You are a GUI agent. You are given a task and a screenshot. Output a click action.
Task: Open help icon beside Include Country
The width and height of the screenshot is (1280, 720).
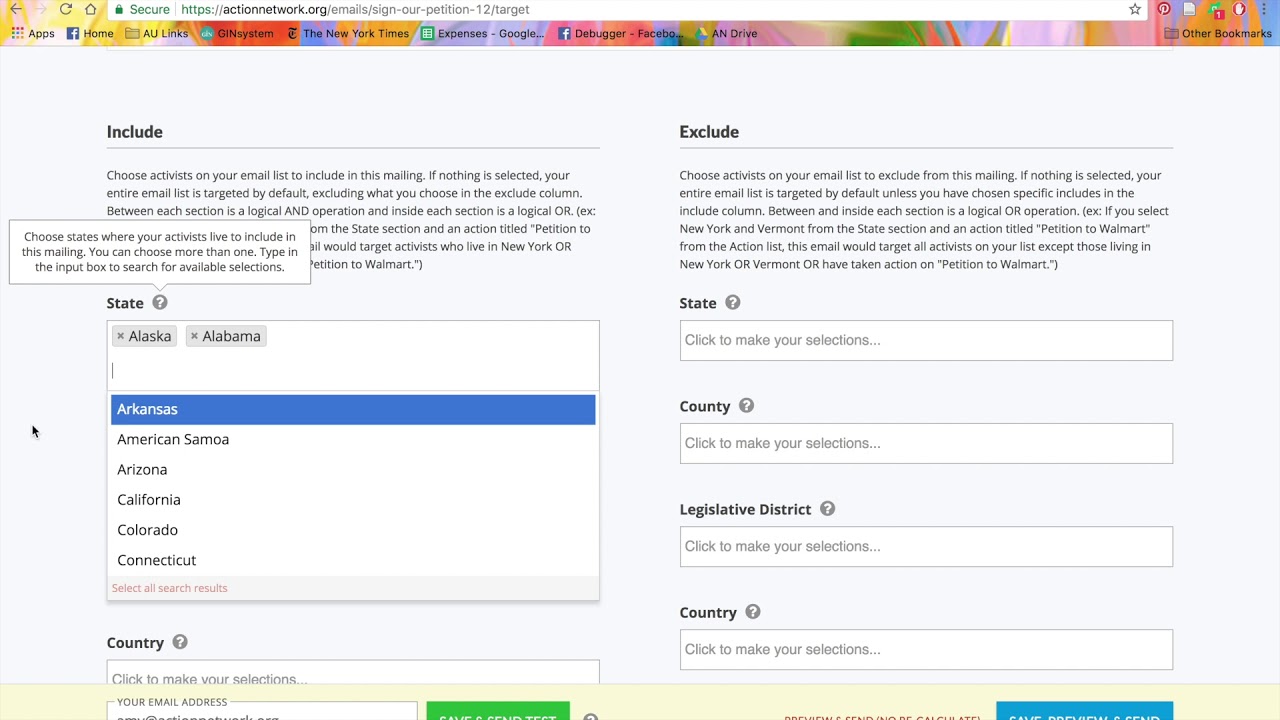pyautogui.click(x=179, y=642)
